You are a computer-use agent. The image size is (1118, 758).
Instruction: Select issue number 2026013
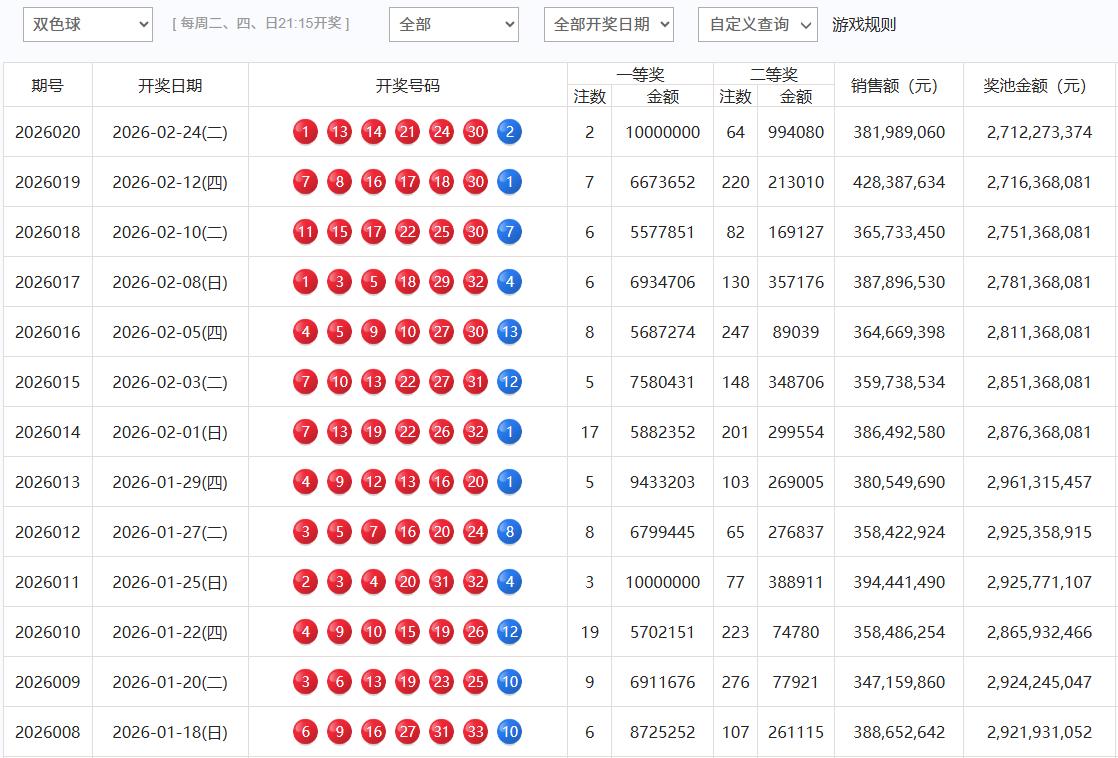pos(48,482)
